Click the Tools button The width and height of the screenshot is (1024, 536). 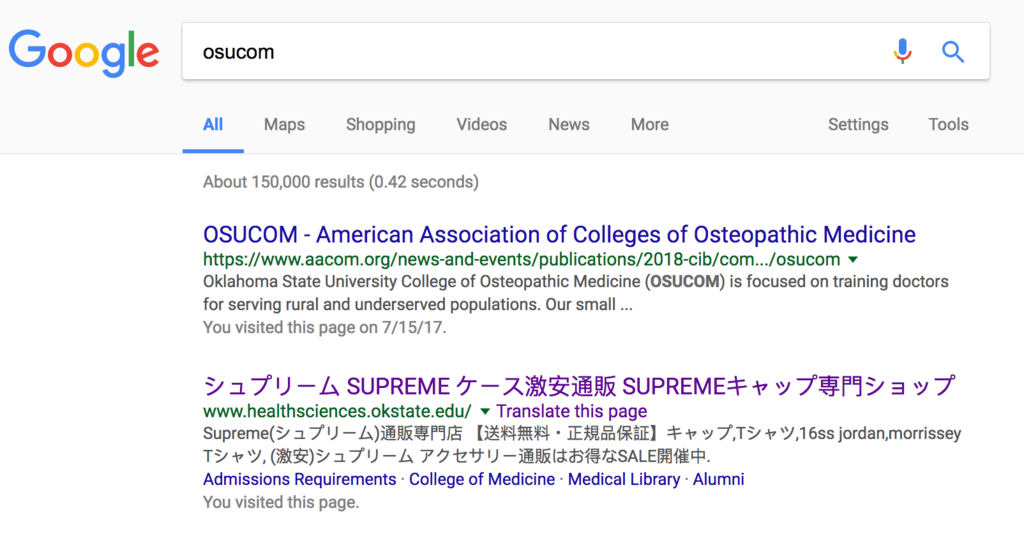click(948, 125)
